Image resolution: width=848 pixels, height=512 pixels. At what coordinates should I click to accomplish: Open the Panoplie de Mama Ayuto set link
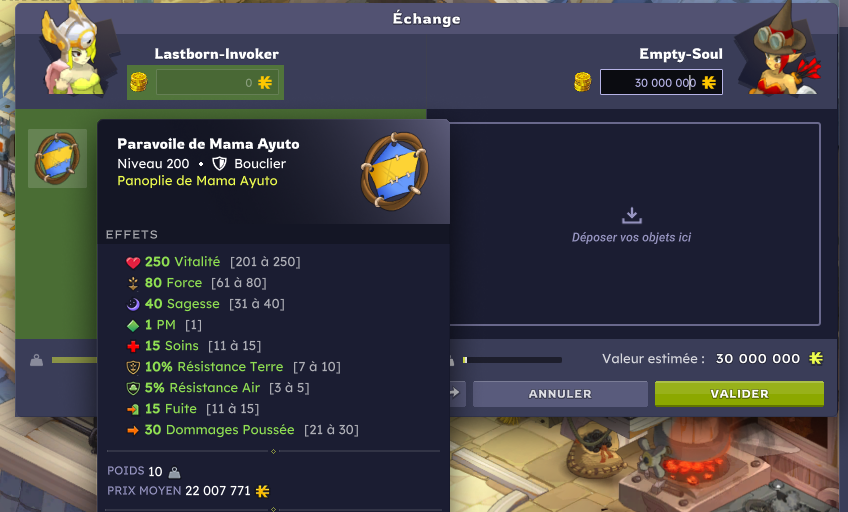[197, 181]
